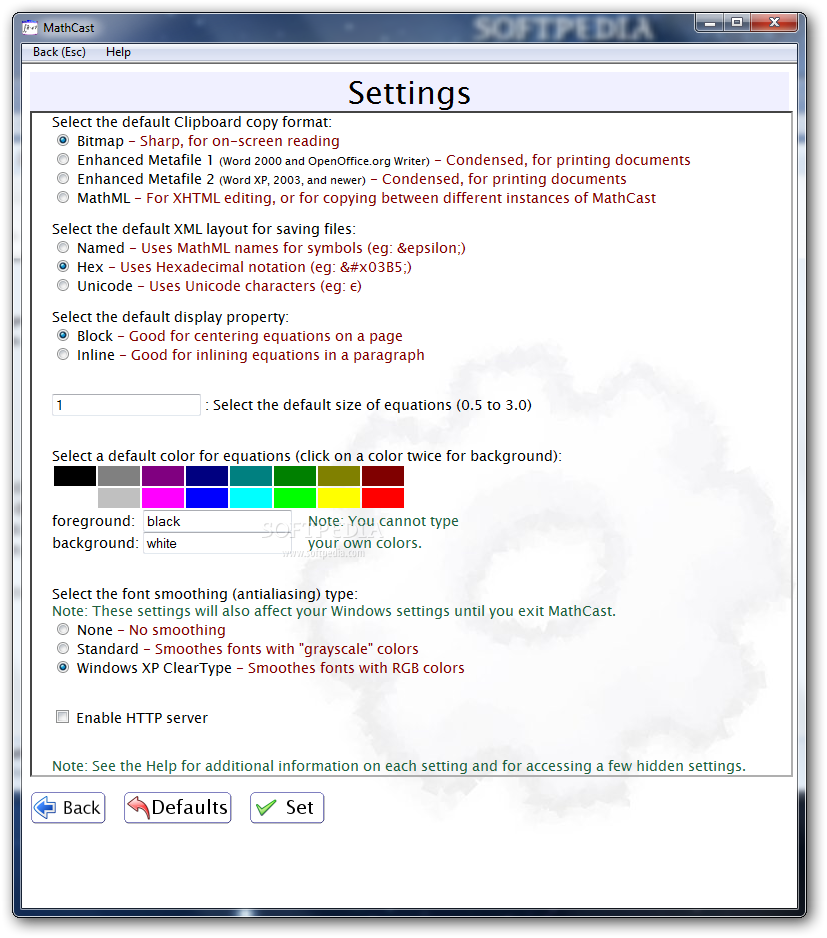
Task: Pick the black color swatch
Action: coord(75,476)
